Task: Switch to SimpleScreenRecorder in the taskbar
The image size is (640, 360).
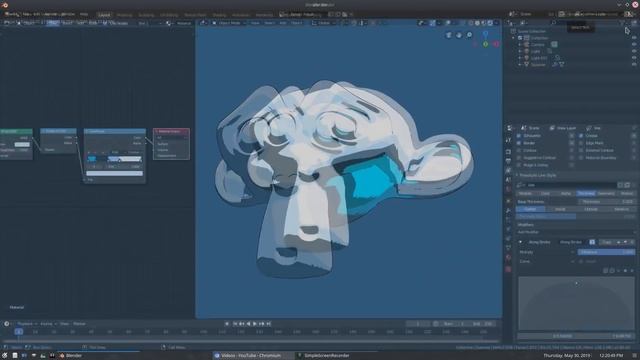Action: pos(326,356)
